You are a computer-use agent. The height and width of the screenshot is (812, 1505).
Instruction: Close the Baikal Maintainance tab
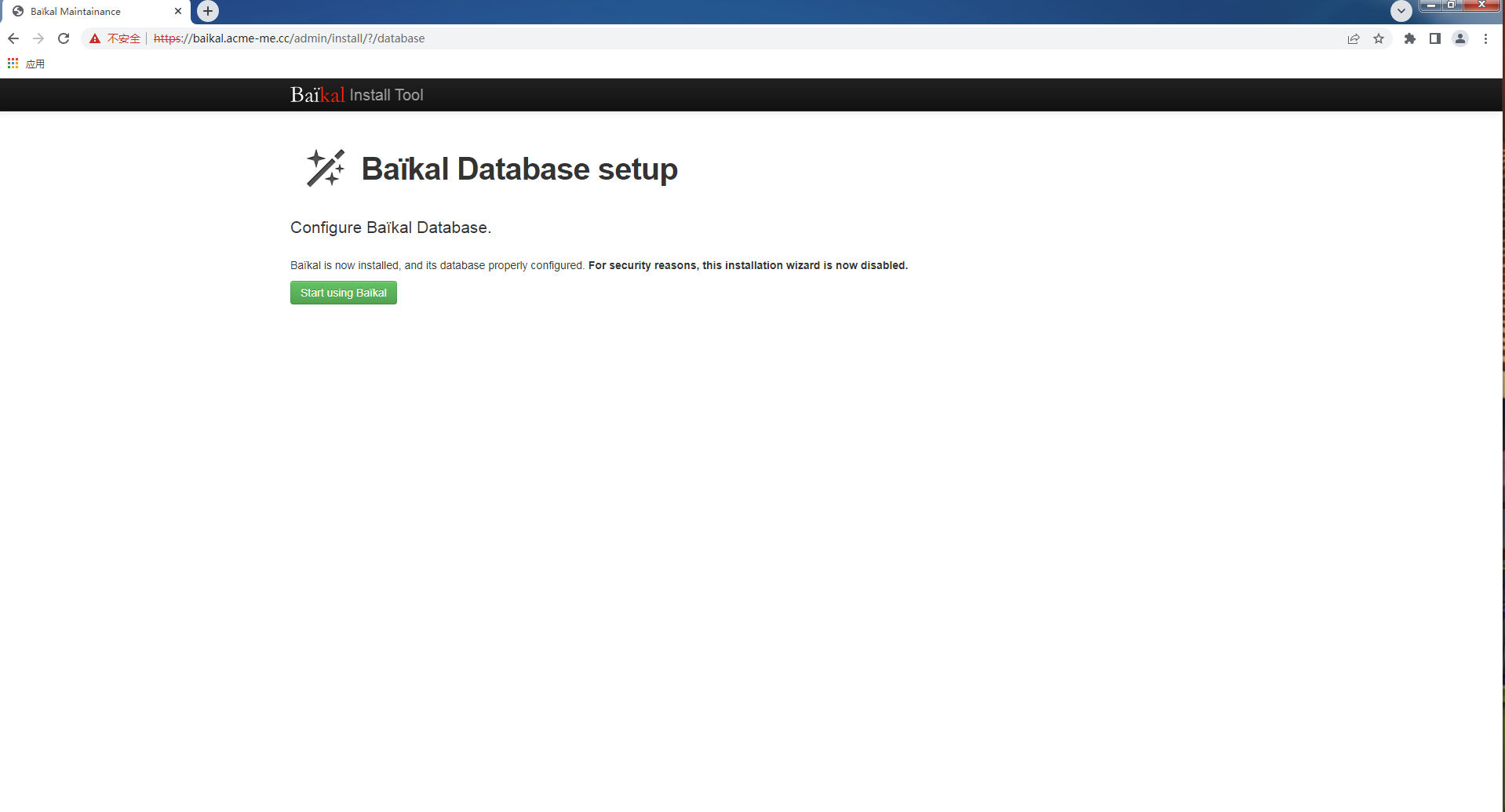[178, 11]
